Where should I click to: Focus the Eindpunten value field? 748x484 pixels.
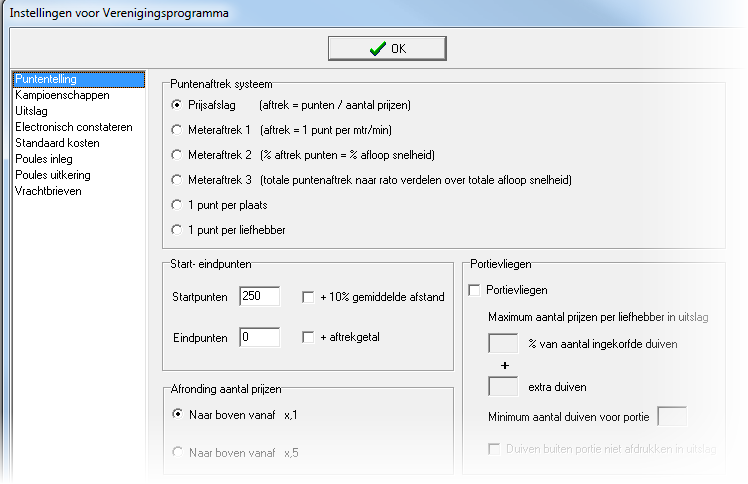[x=260, y=337]
